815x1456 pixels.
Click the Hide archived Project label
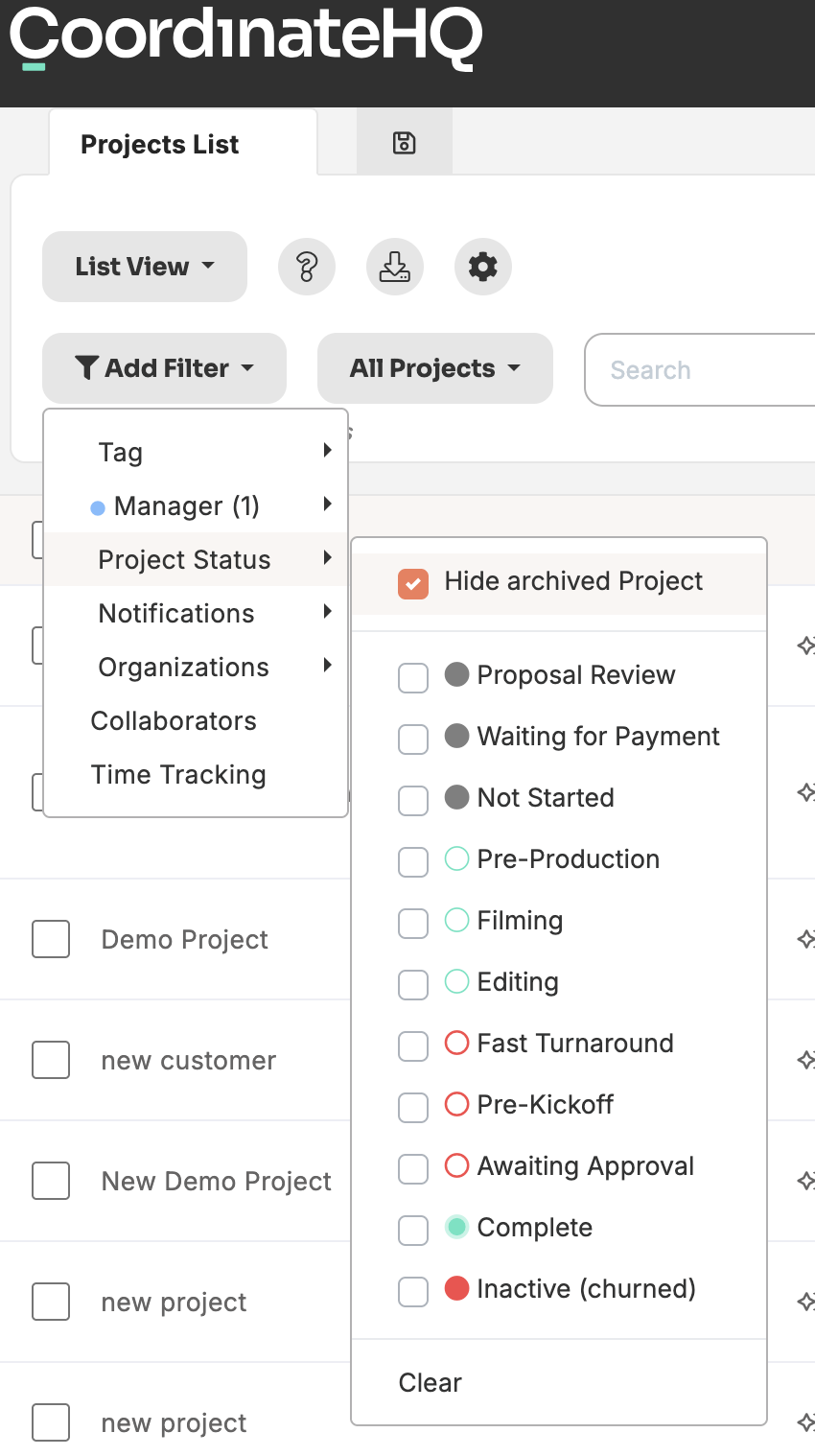point(573,581)
